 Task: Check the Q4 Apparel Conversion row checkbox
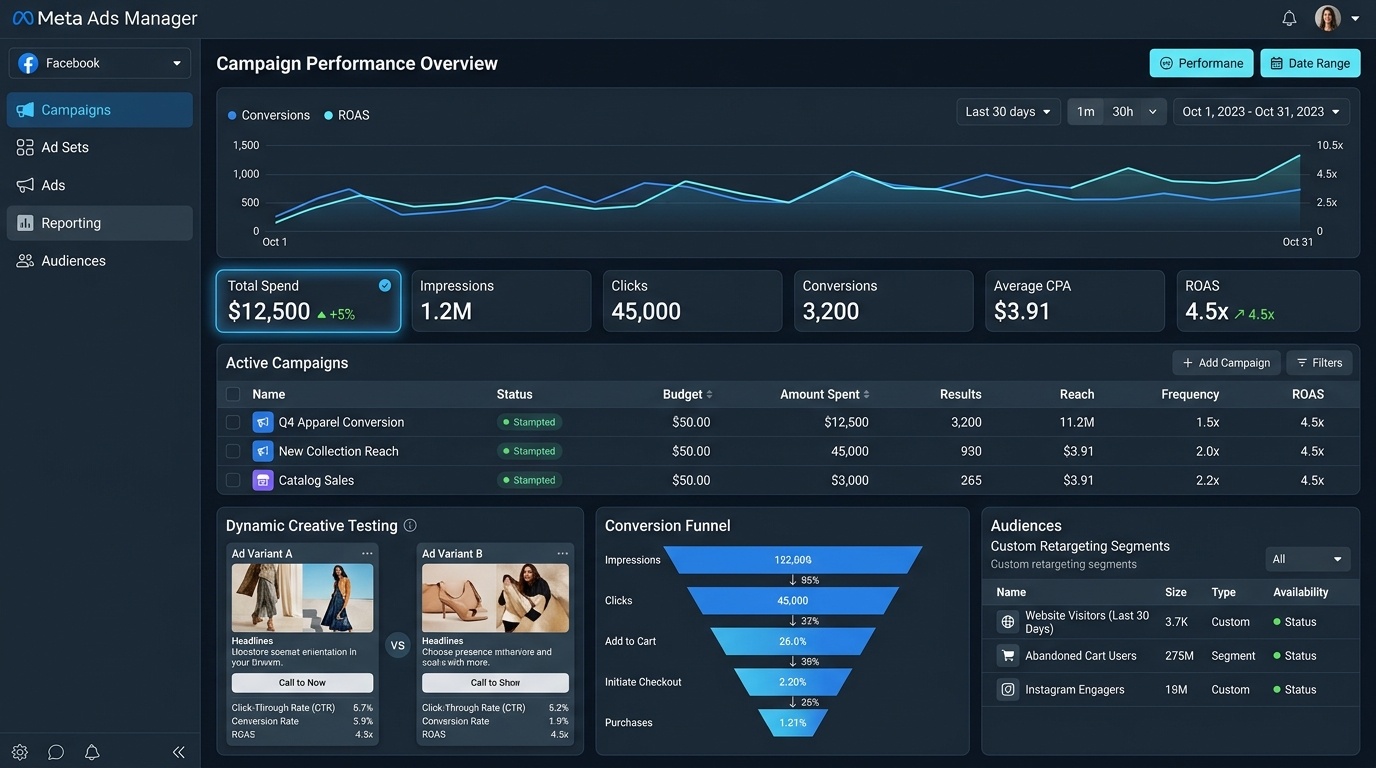233,422
